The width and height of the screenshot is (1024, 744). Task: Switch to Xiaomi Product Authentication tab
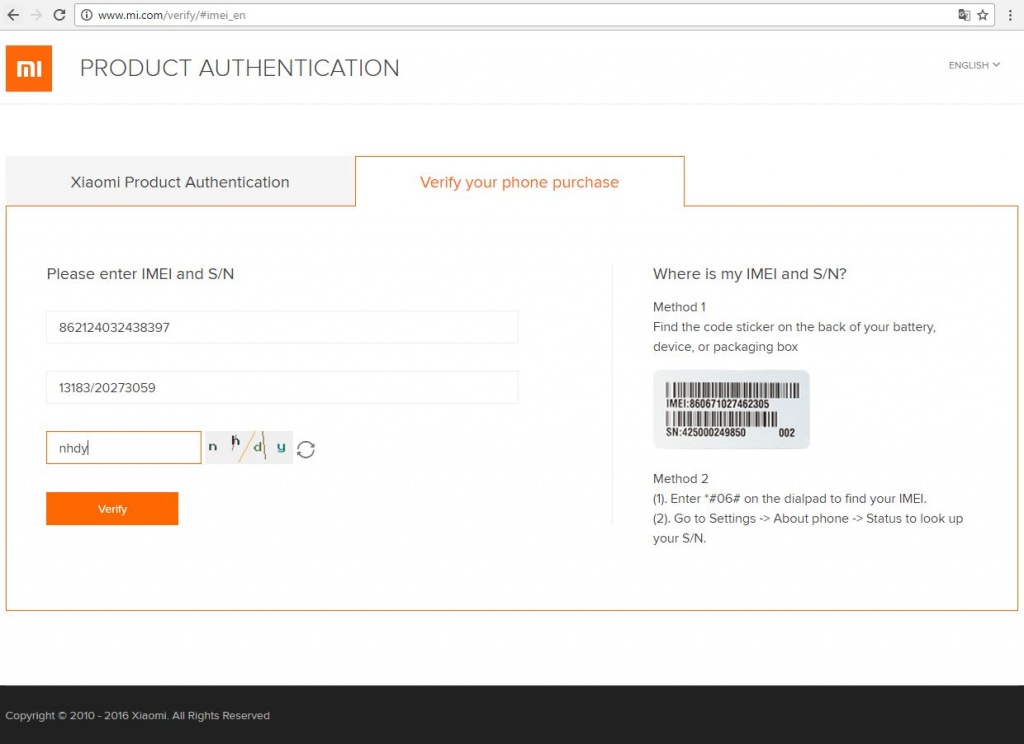[180, 182]
